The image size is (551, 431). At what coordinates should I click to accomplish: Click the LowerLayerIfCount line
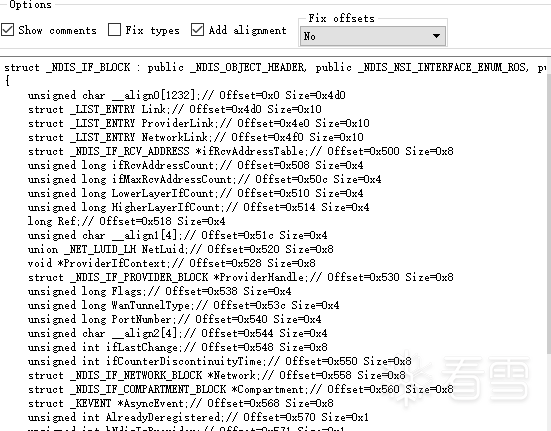coord(196,194)
